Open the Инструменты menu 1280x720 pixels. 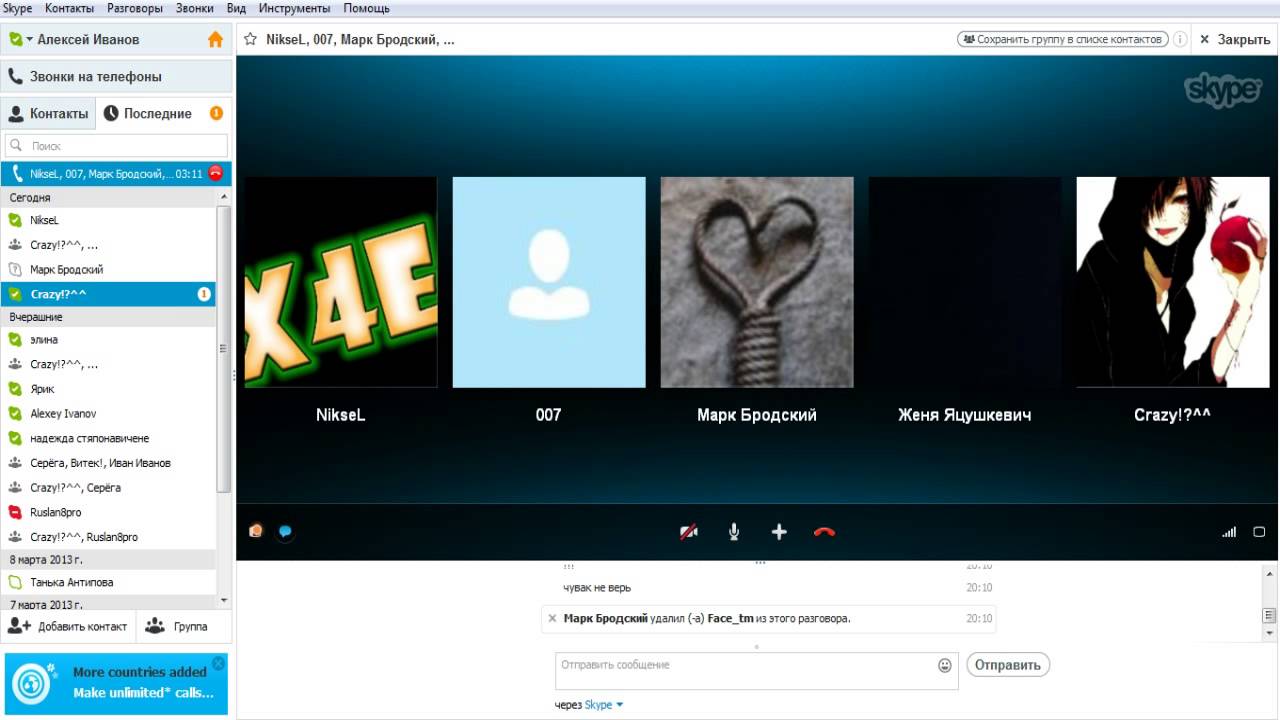click(295, 8)
